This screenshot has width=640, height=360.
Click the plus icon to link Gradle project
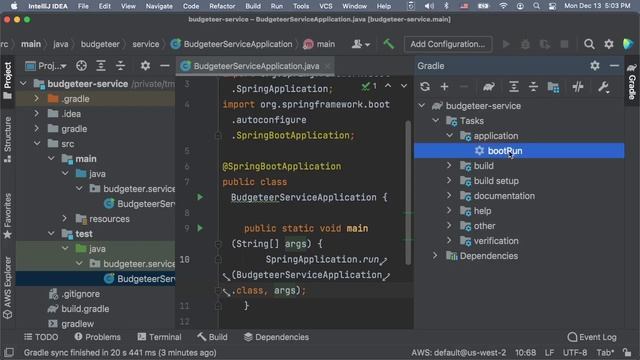pos(444,87)
